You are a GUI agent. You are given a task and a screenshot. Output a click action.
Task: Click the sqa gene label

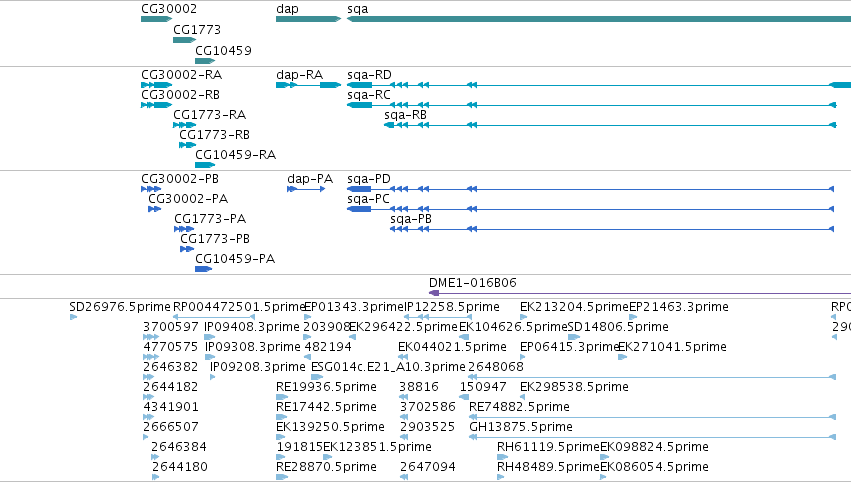coord(358,9)
